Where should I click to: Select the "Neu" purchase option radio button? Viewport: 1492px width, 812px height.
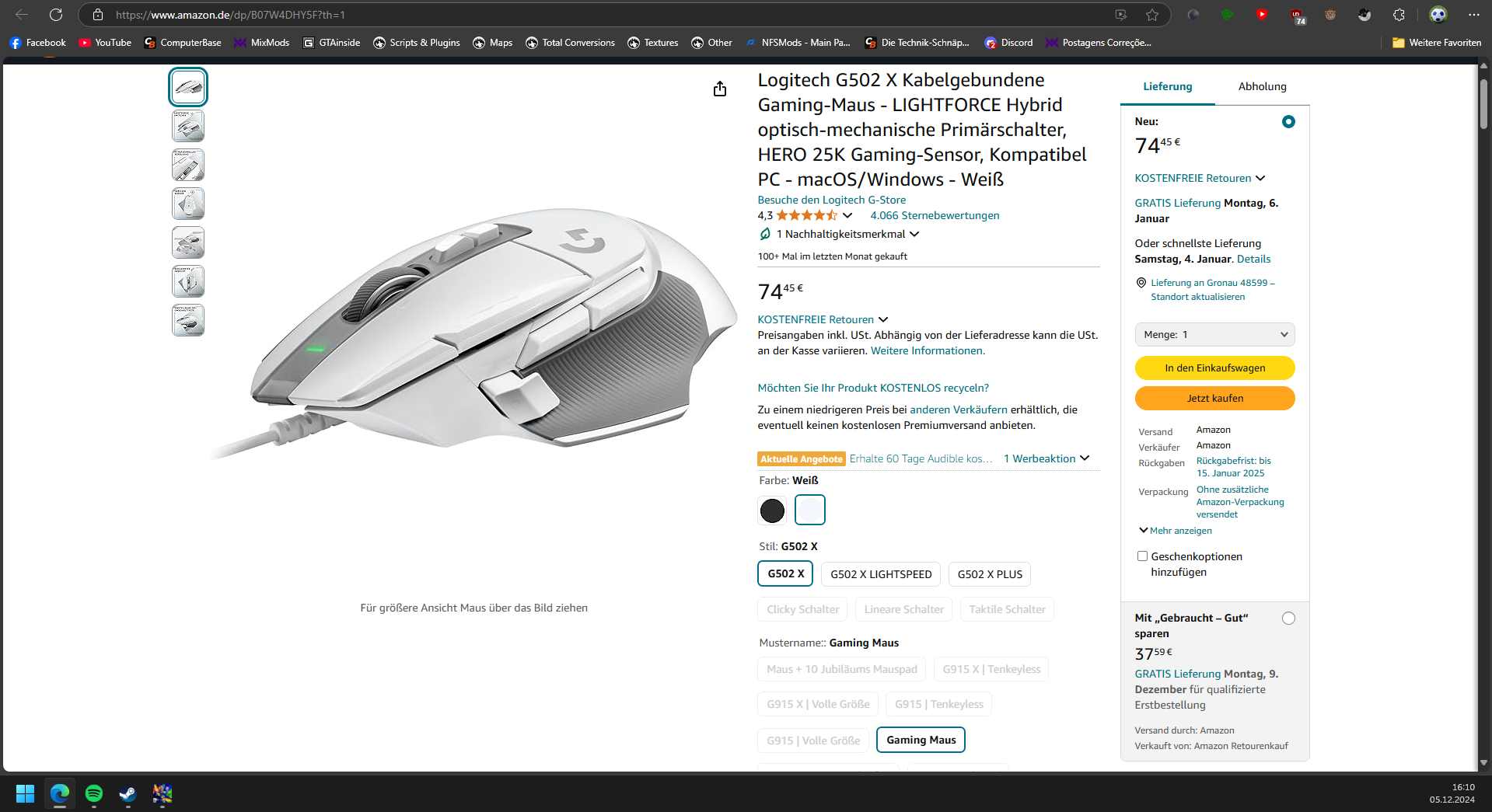pyautogui.click(x=1288, y=122)
